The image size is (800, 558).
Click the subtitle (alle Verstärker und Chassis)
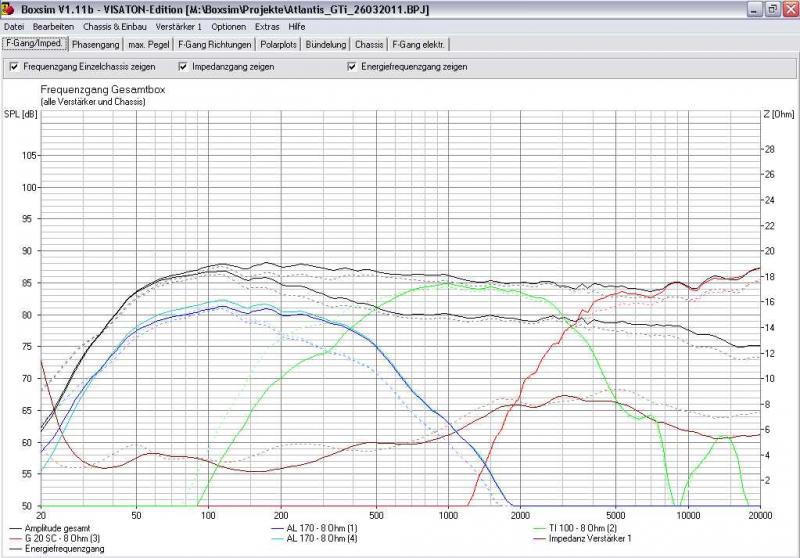click(x=93, y=102)
